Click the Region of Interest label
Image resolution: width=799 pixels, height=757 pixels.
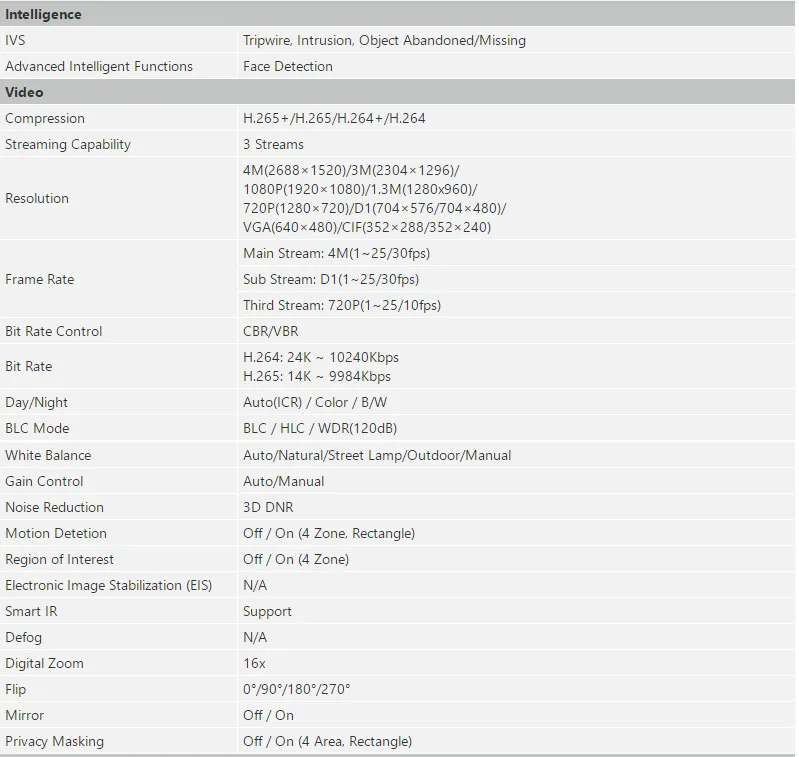[x=59, y=559]
